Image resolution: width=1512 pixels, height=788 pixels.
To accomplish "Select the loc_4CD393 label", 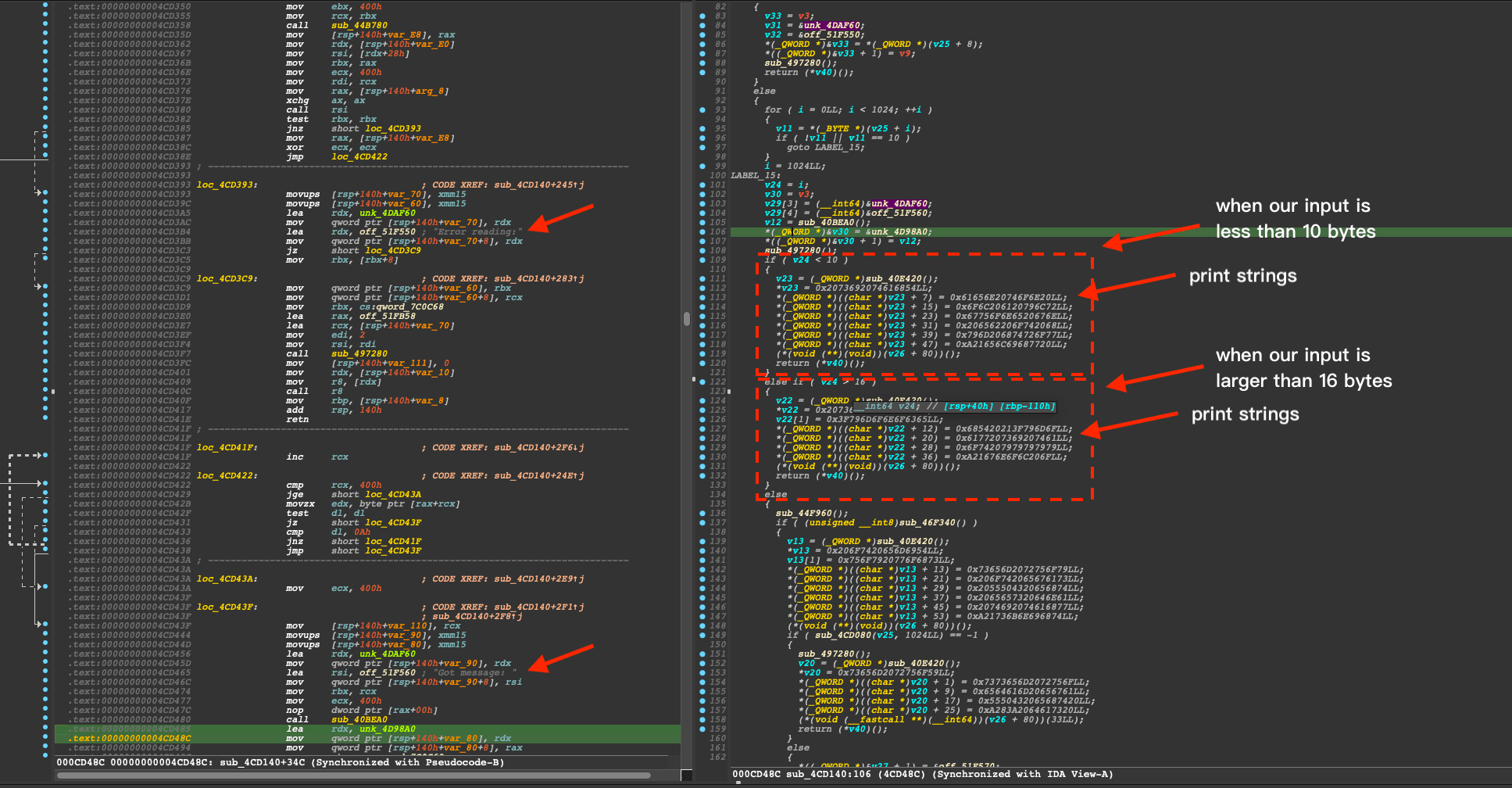I will coord(227,184).
